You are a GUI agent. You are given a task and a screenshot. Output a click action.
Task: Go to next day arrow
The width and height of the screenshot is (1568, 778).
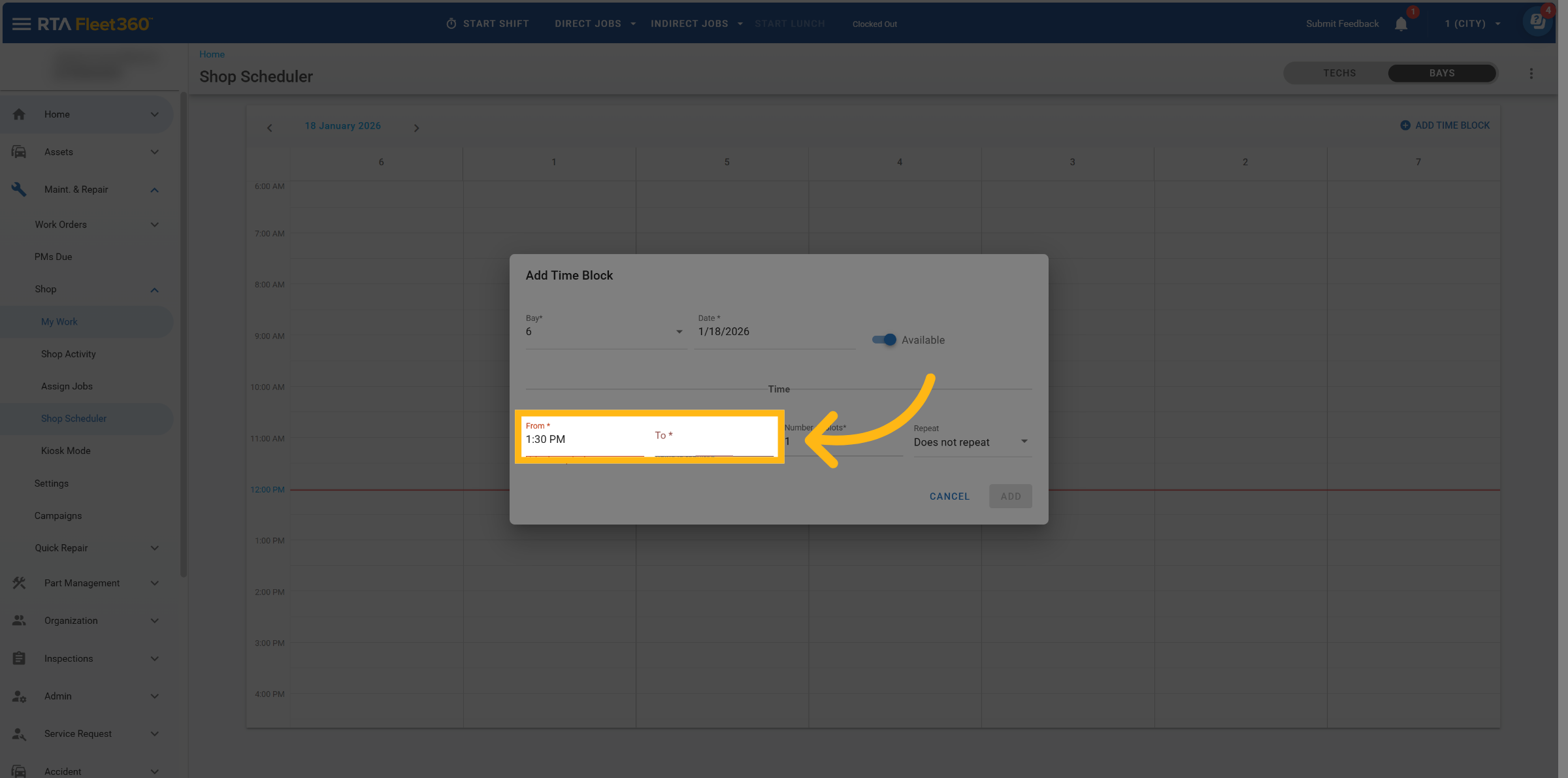click(416, 128)
